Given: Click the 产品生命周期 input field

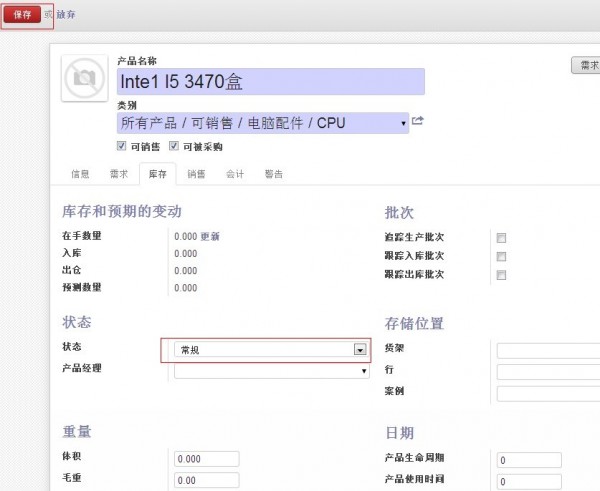Looking at the screenshot, I should coord(529,460).
